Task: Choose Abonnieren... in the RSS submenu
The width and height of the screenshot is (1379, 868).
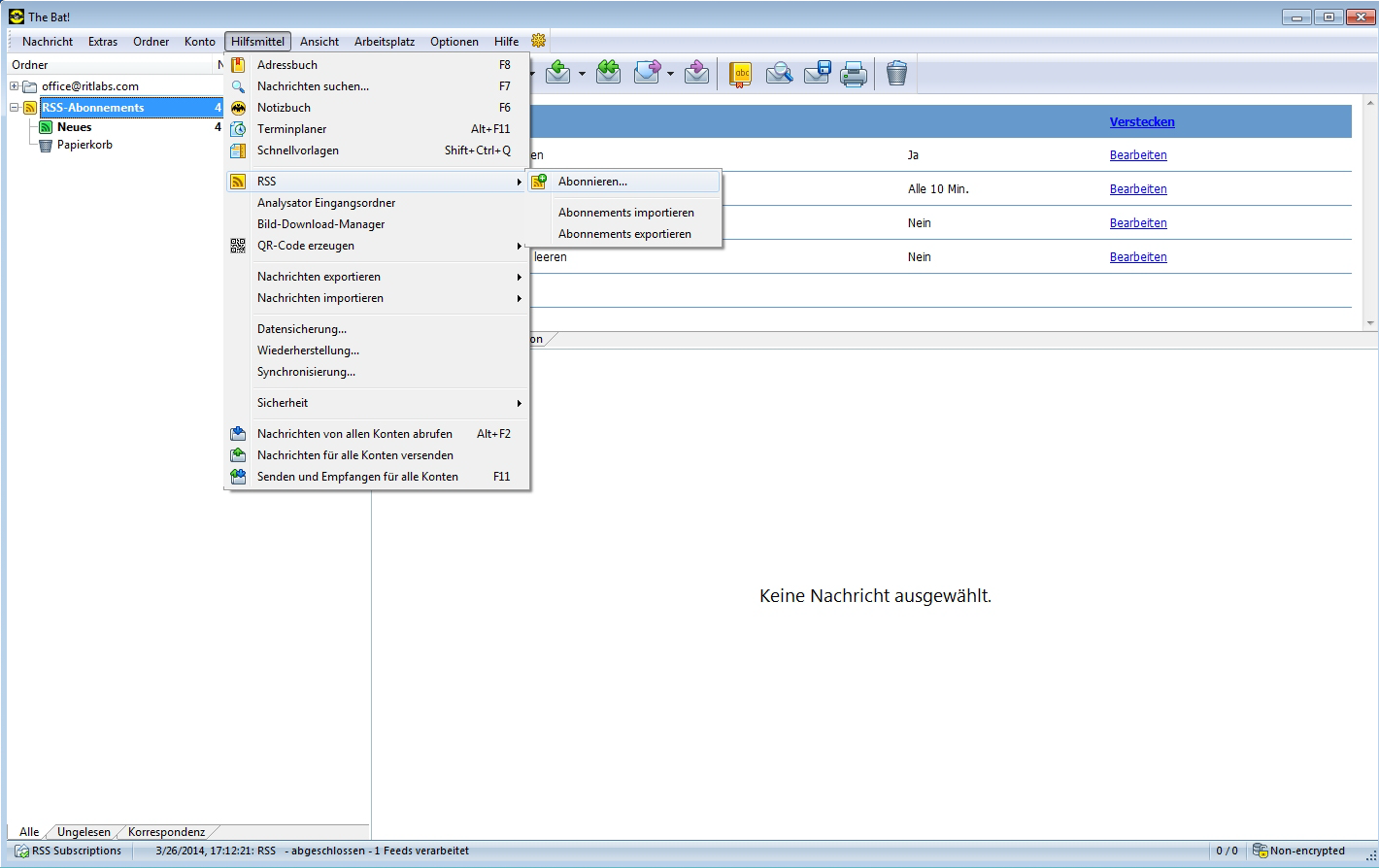Action: coord(592,182)
